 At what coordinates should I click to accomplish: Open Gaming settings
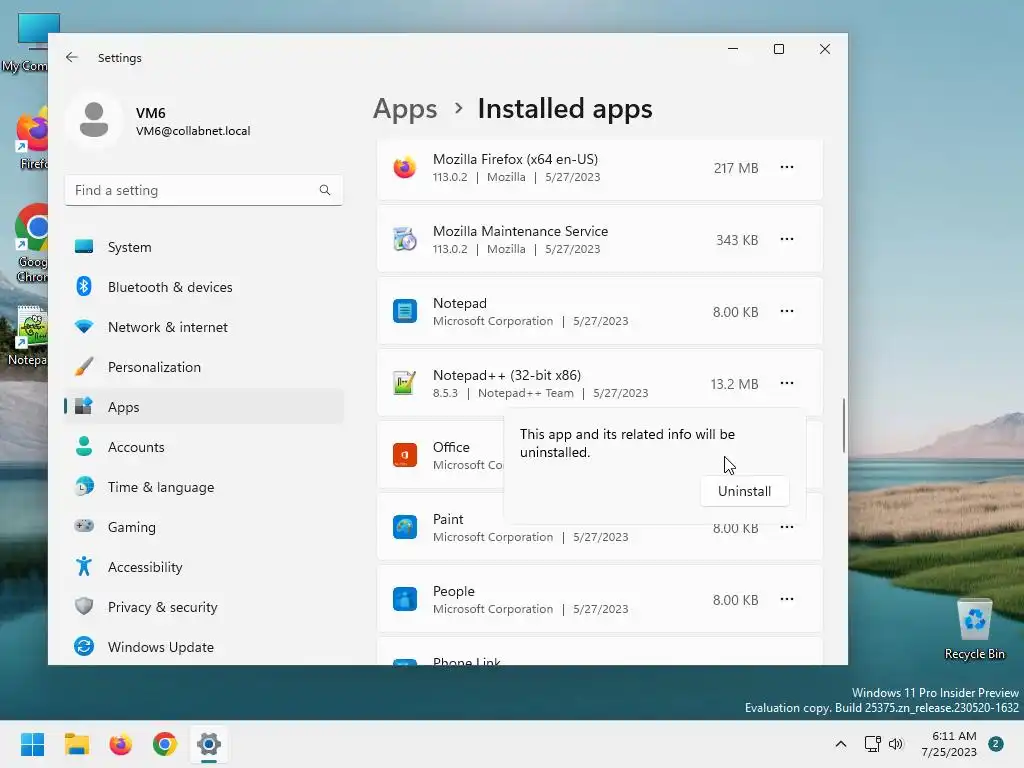(x=204, y=526)
